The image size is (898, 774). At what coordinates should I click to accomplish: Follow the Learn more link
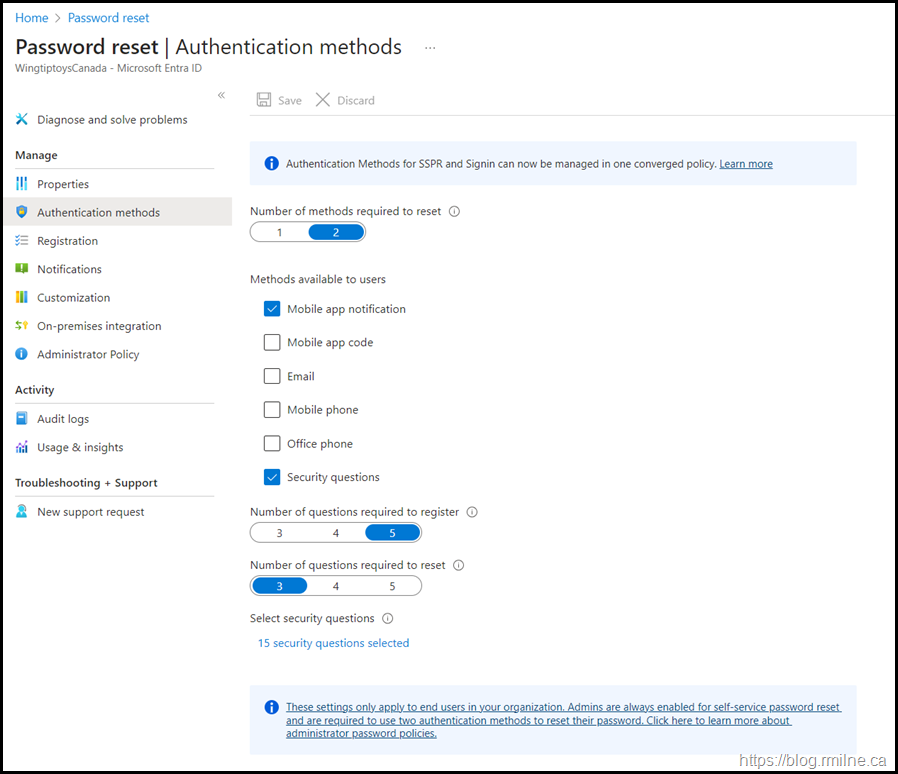coord(746,164)
